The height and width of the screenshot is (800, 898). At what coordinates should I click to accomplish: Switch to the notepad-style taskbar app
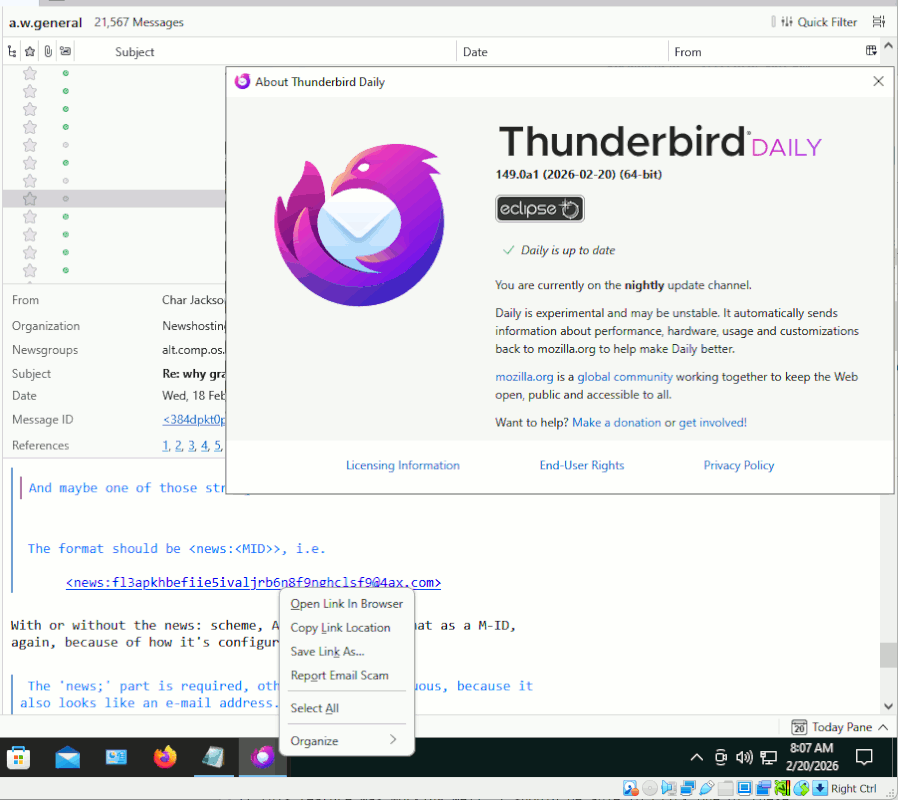pos(214,758)
